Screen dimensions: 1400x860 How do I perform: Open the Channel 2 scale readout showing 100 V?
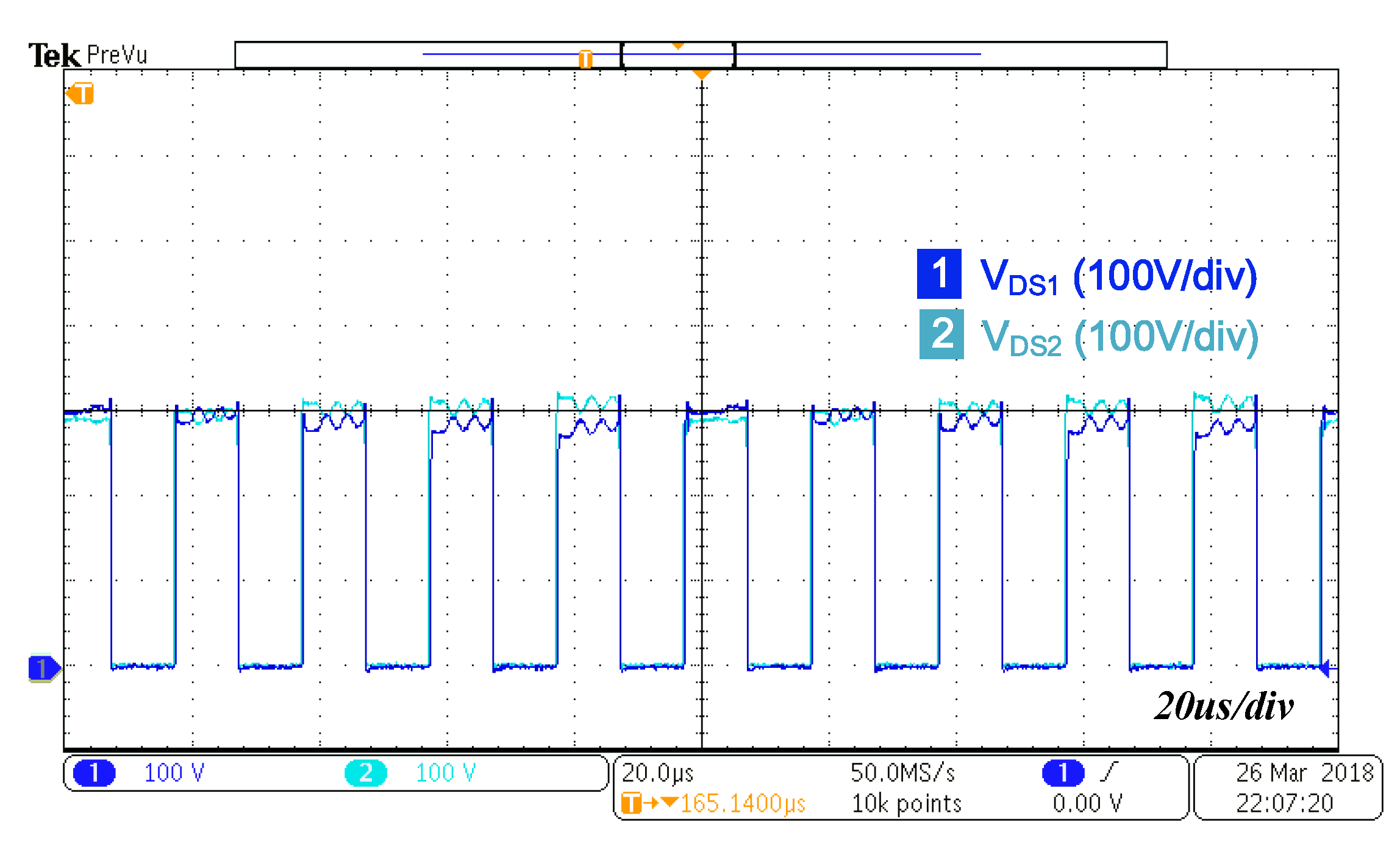(449, 771)
